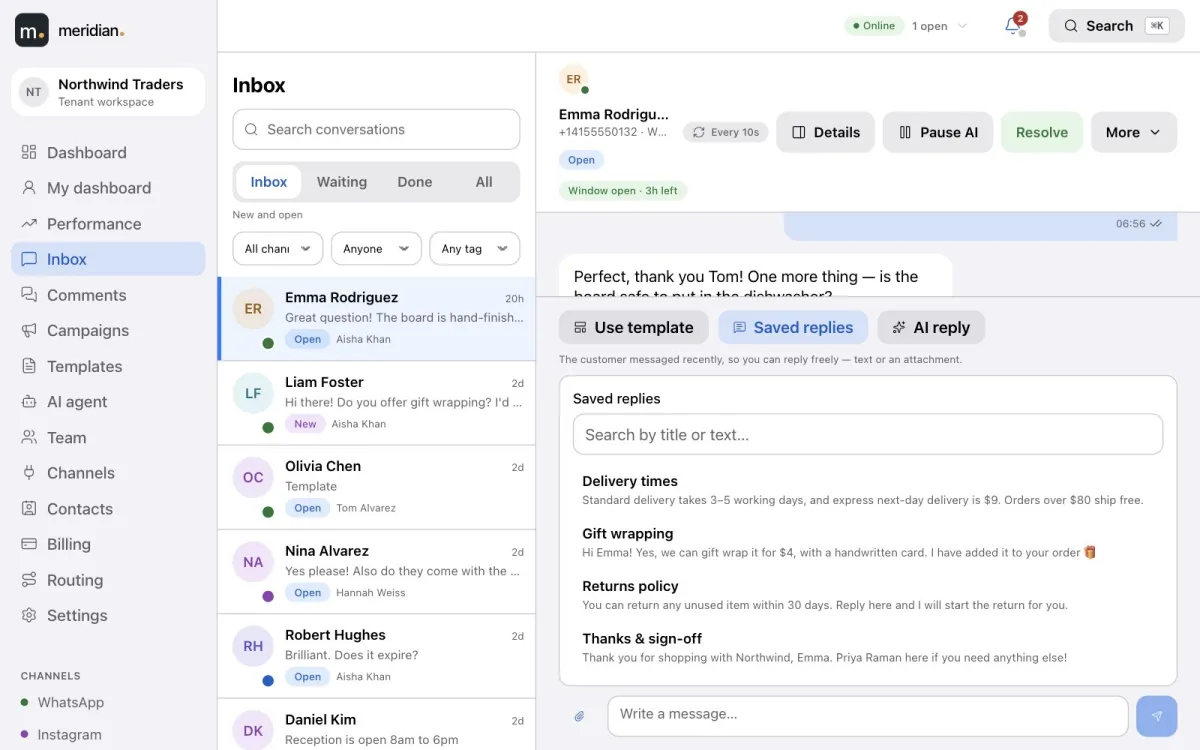Switch to the All tab

tap(484, 182)
